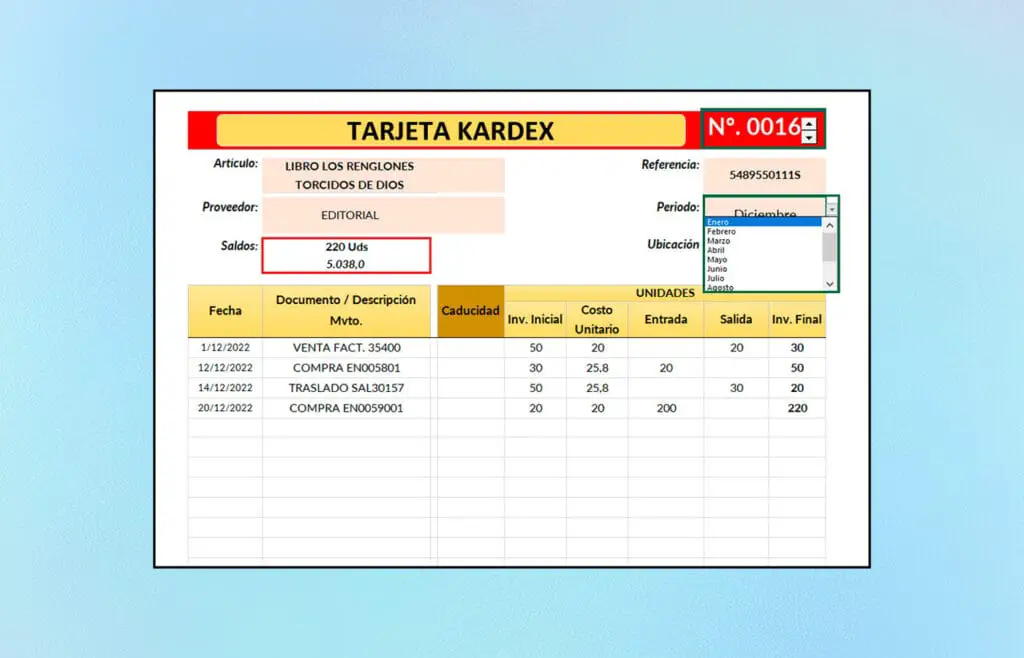Select the Caducidad column header

(x=470, y=311)
